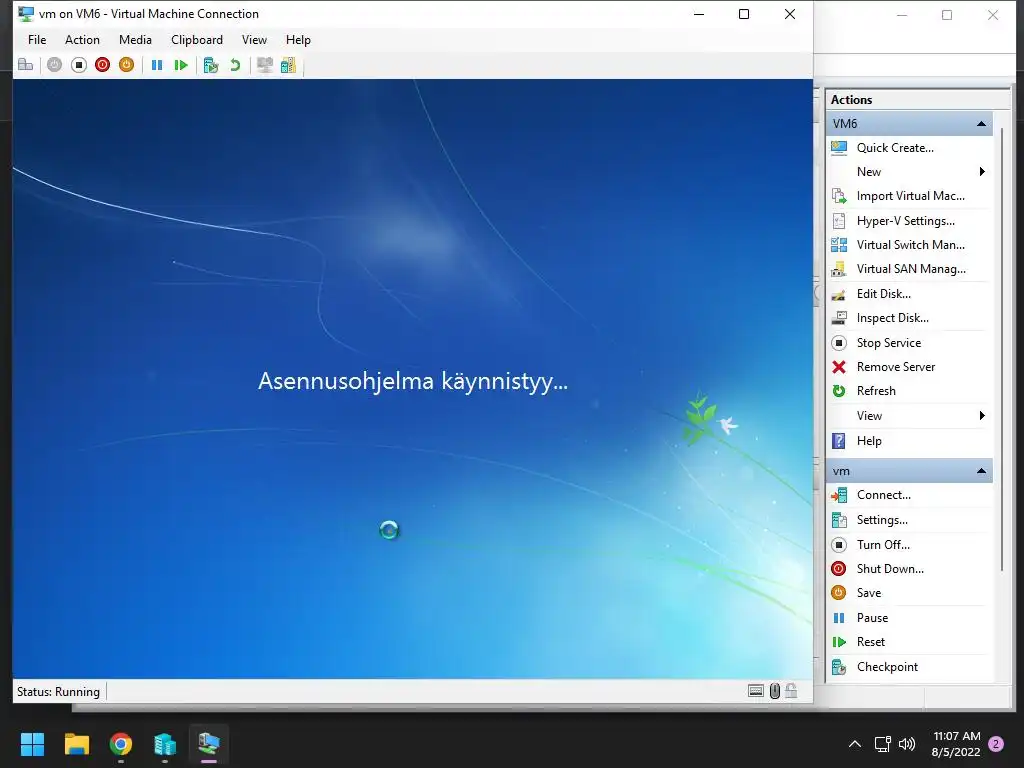The image size is (1024, 768).
Task: Click the Start toolbar icon (greyed power)
Action: [54, 65]
